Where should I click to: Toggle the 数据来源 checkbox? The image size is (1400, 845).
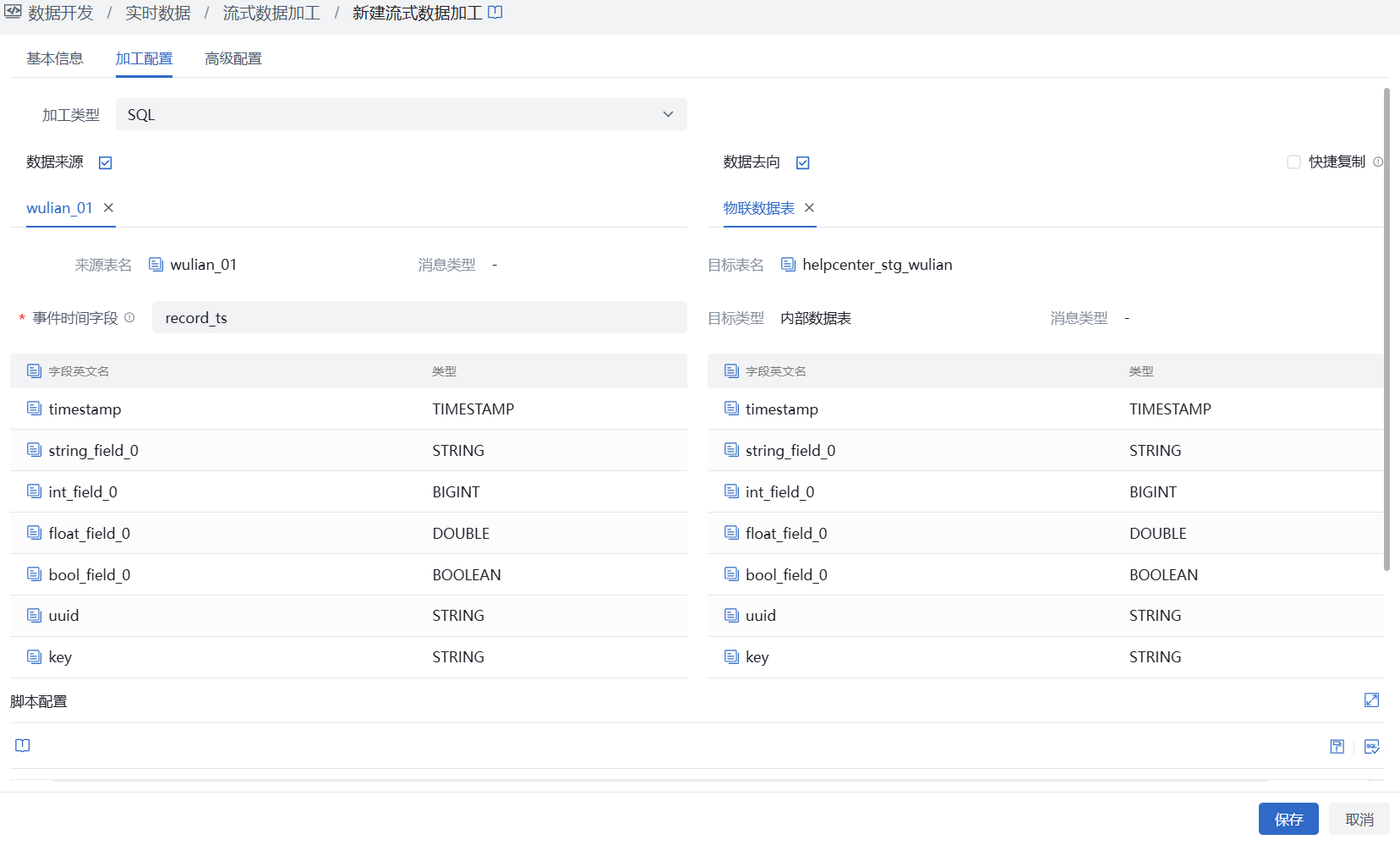(x=106, y=162)
